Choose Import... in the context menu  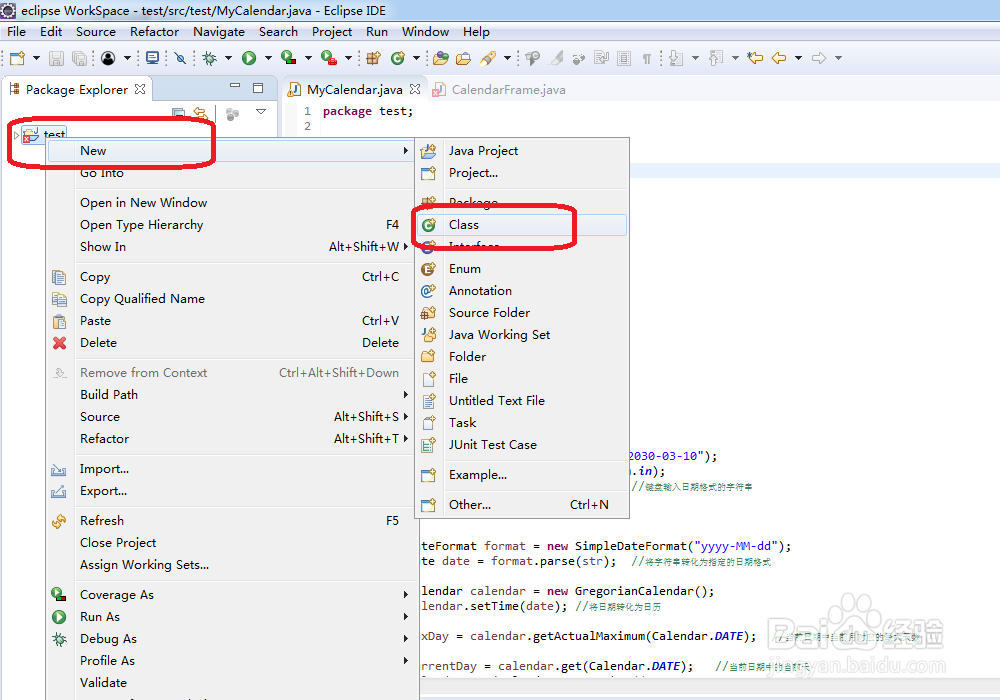[x=230, y=469]
